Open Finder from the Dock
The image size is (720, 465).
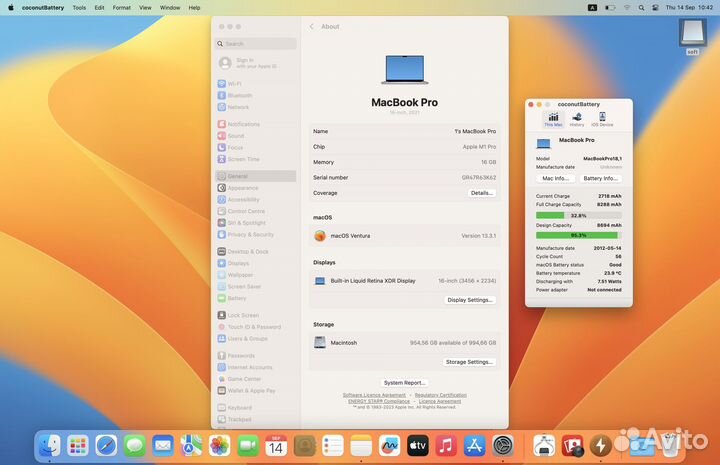pyautogui.click(x=49, y=445)
